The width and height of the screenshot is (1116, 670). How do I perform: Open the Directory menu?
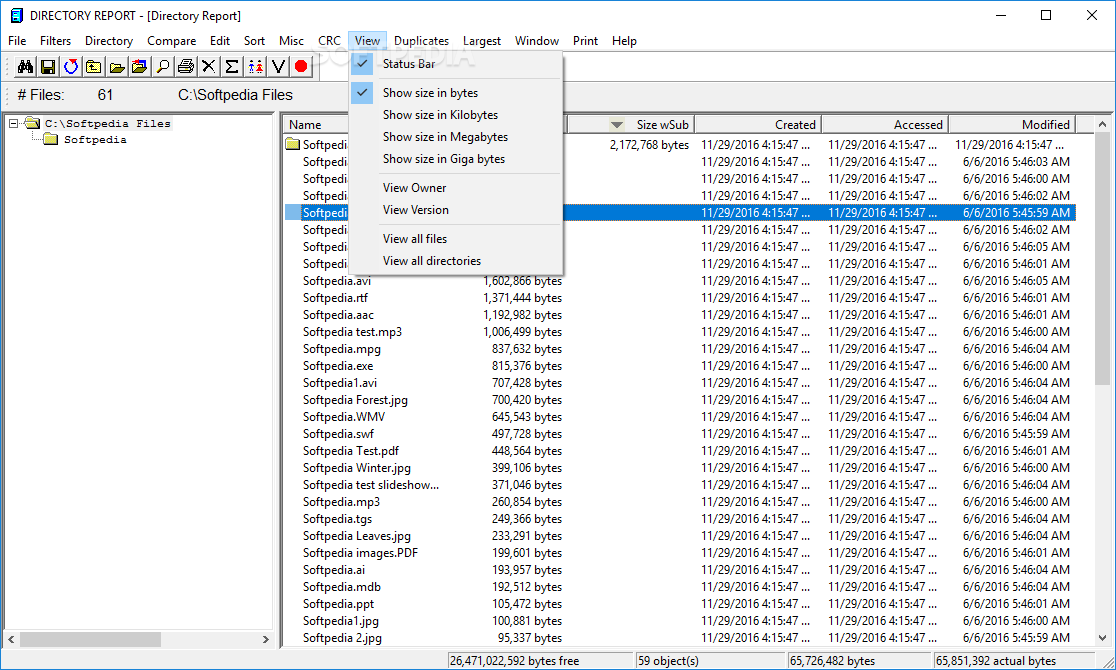[109, 41]
